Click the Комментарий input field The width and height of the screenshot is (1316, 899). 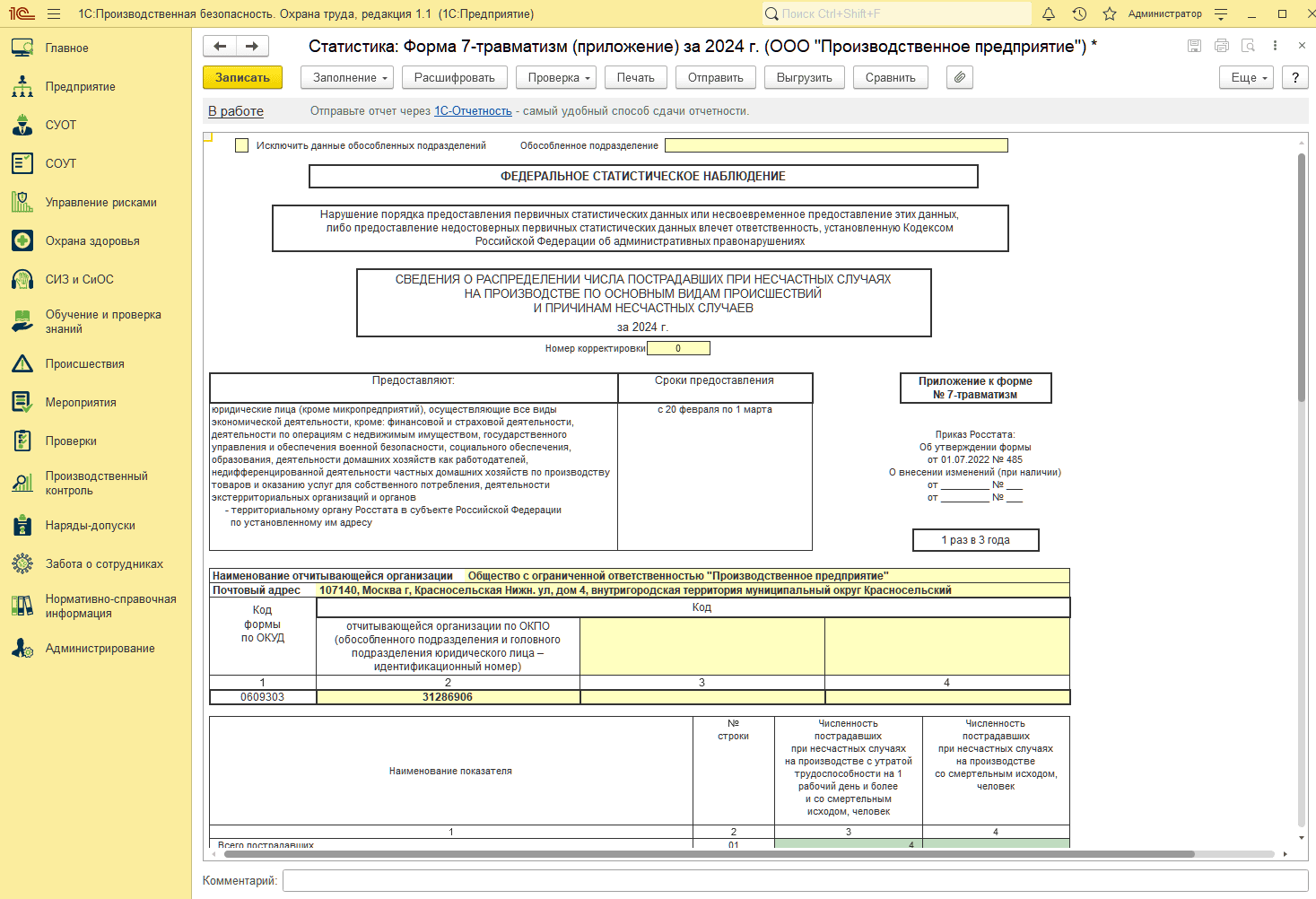tap(795, 881)
